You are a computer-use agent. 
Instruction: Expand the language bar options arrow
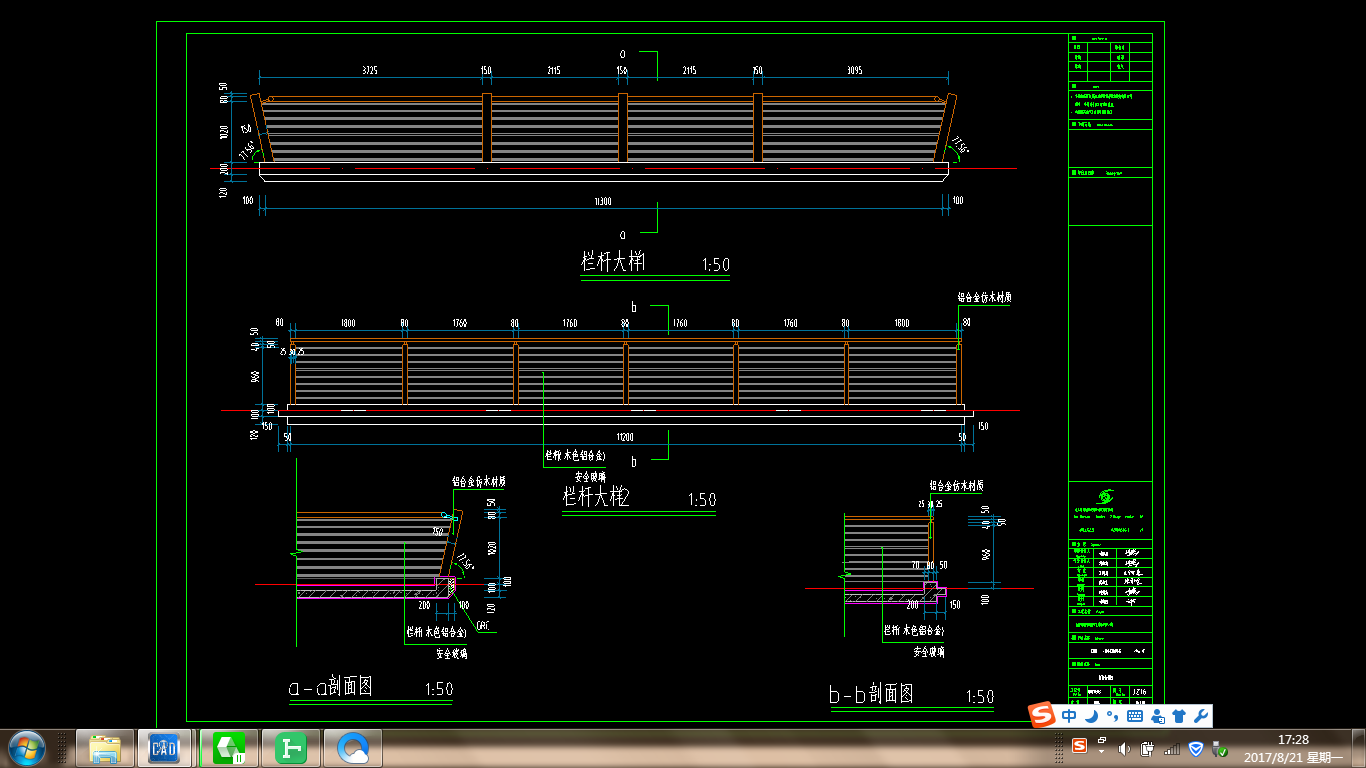[1101, 751]
